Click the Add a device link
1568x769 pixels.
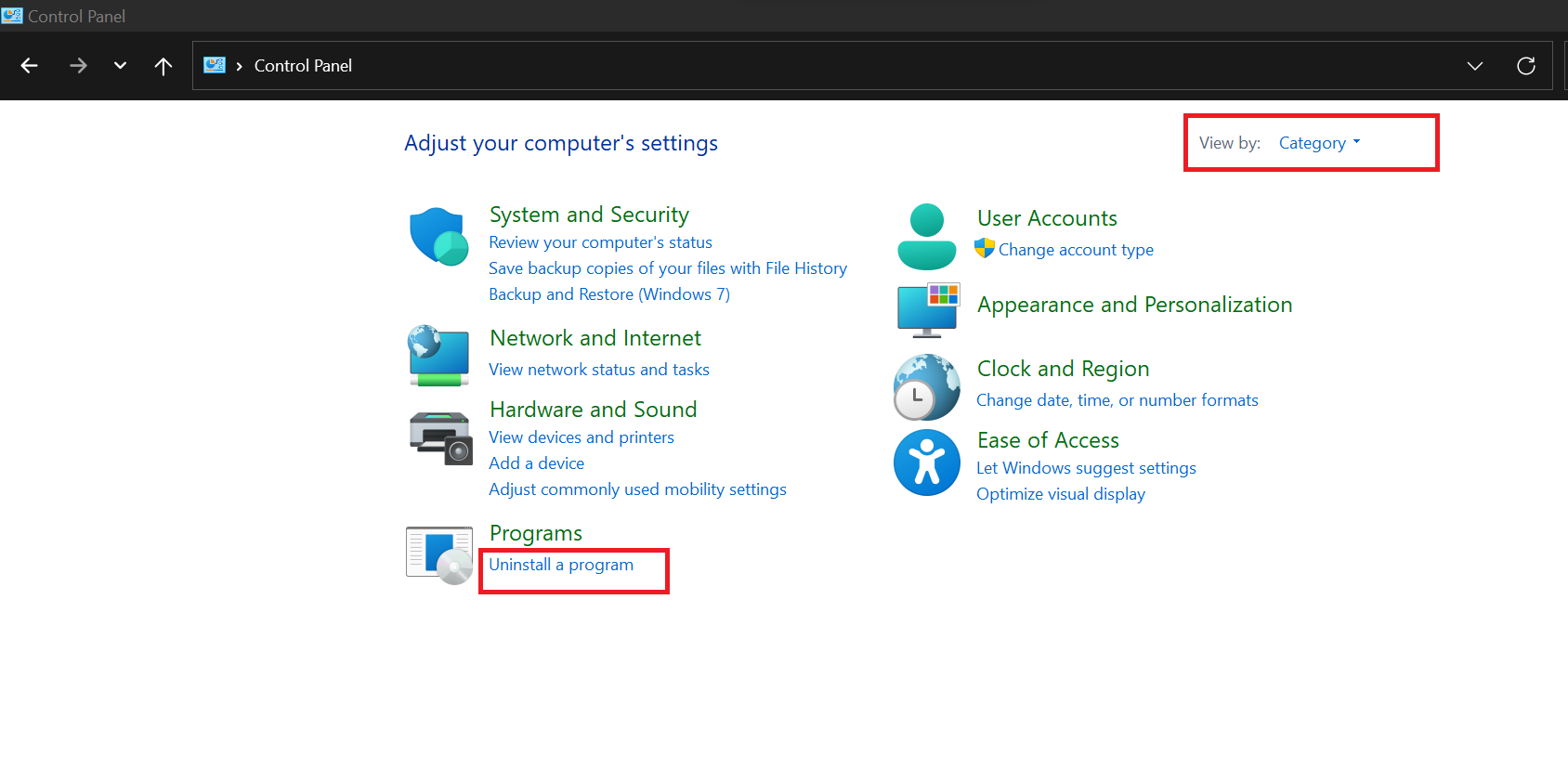coord(537,463)
